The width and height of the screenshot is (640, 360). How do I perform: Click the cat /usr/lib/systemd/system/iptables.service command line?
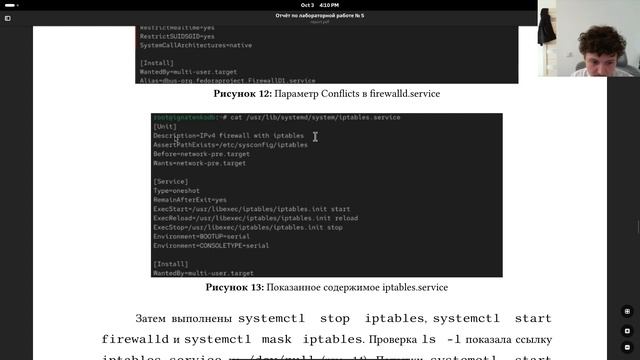pos(277,118)
